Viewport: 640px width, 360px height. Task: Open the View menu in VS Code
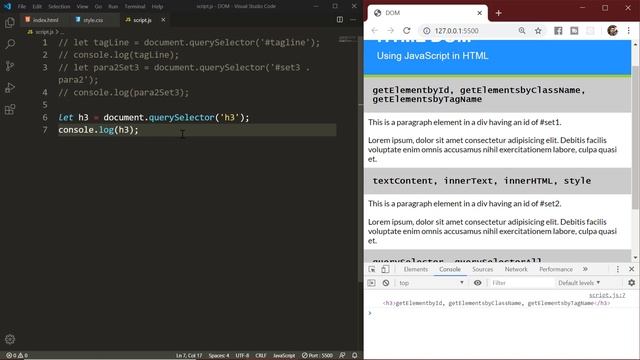click(x=82, y=7)
